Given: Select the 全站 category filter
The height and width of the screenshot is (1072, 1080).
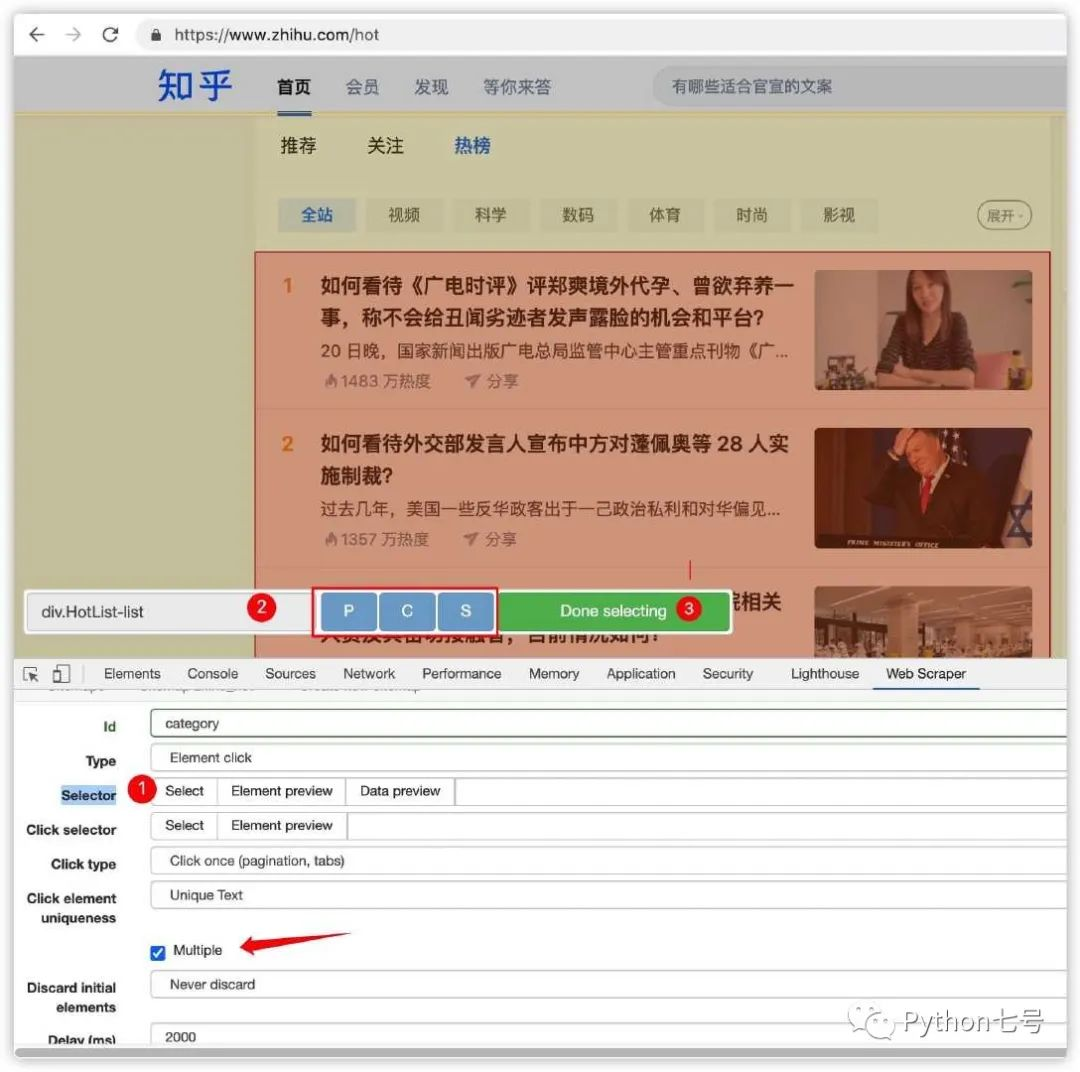Looking at the screenshot, I should (x=317, y=215).
